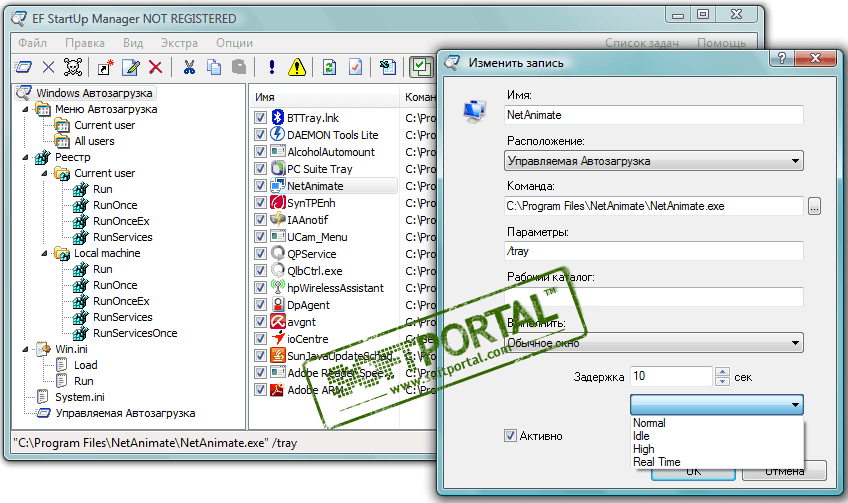Image resolution: width=848 pixels, height=503 pixels.
Task: Open the Экстра menu
Action: coord(179,43)
